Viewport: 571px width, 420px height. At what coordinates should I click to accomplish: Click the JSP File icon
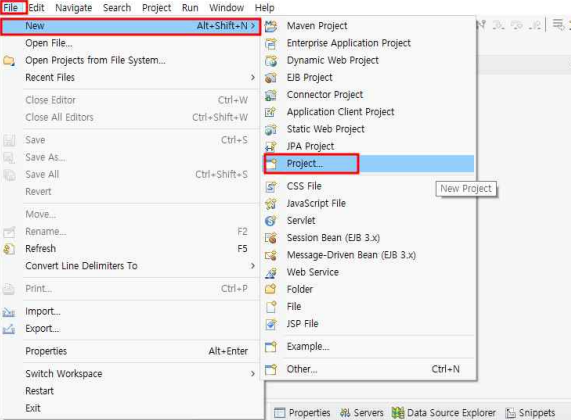click(x=271, y=324)
